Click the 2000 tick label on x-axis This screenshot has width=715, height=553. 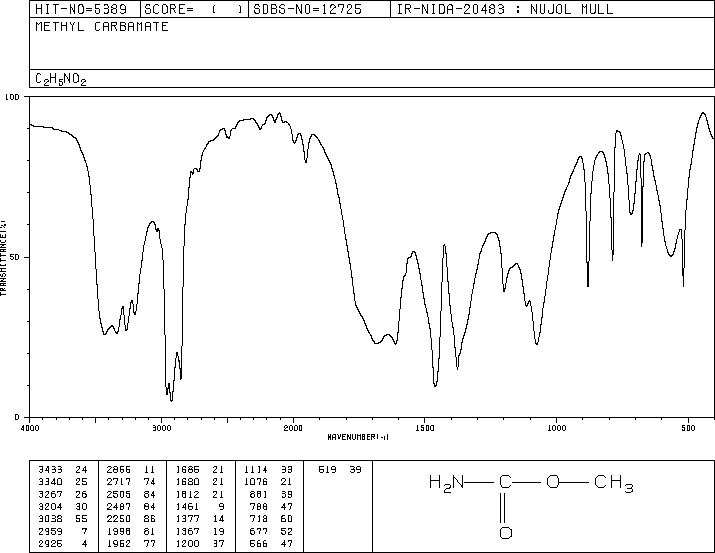point(293,428)
